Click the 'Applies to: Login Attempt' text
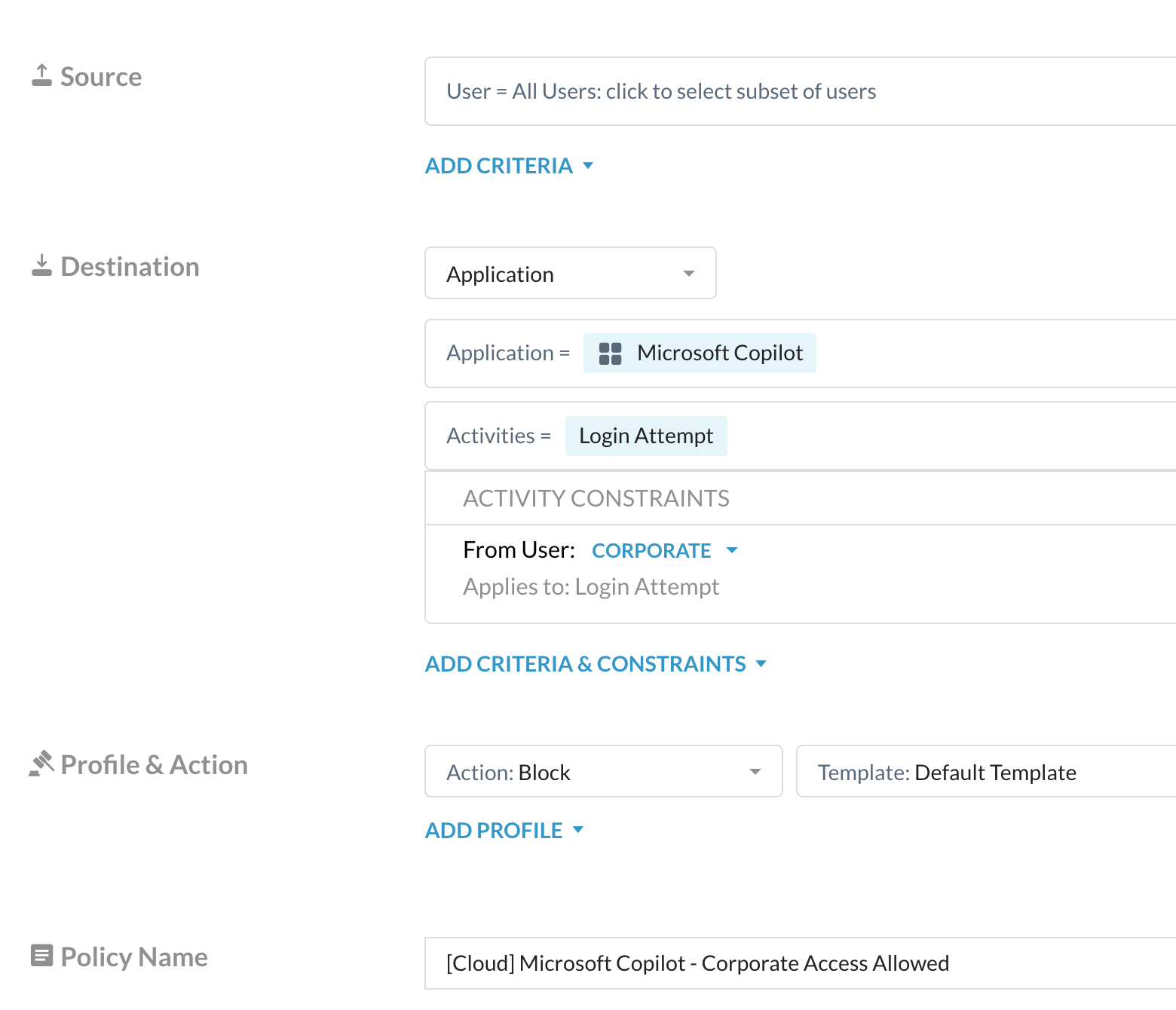This screenshot has height=1010, width=1176. 591,587
